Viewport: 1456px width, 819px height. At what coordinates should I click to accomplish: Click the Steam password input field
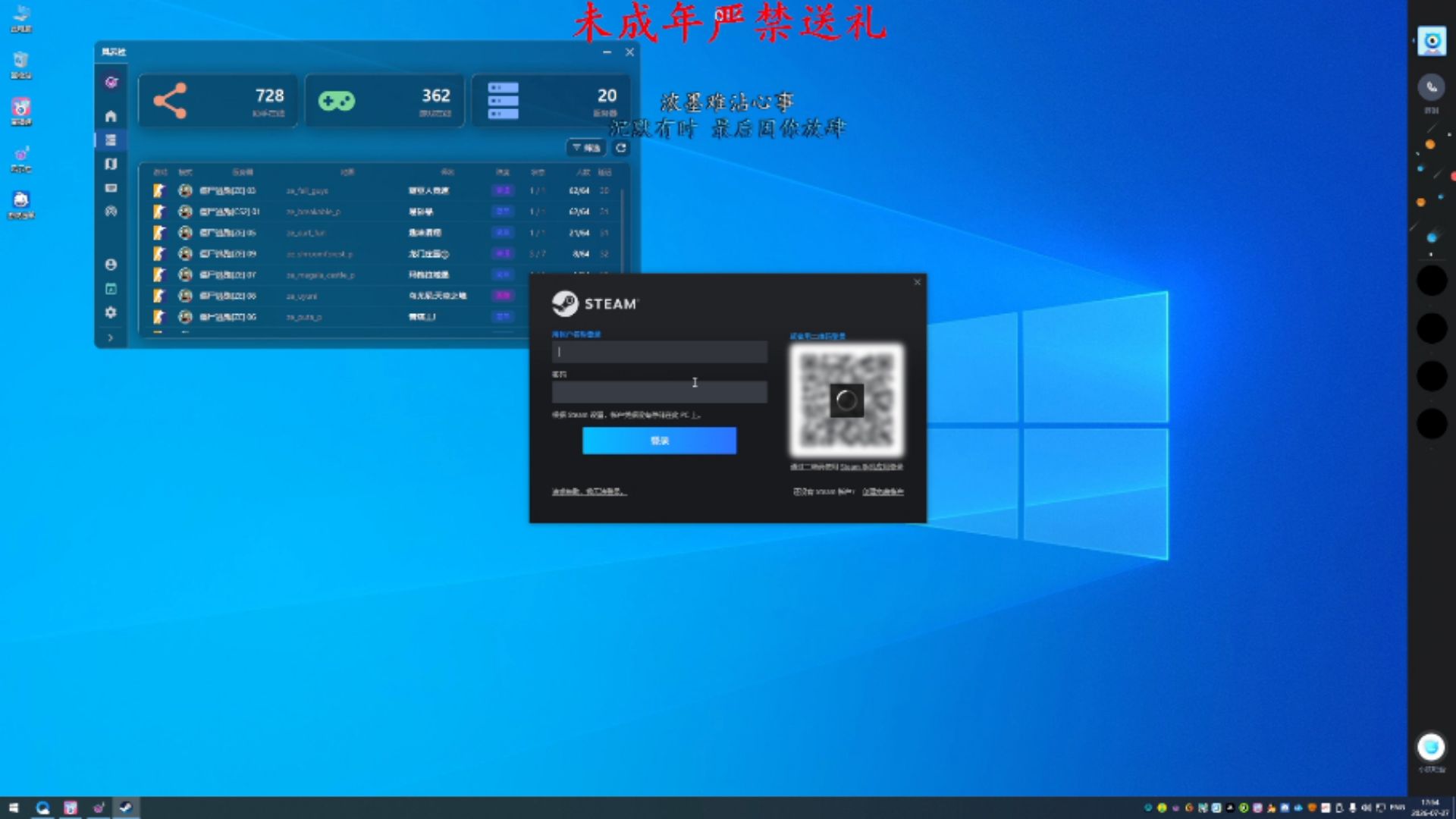tap(659, 392)
